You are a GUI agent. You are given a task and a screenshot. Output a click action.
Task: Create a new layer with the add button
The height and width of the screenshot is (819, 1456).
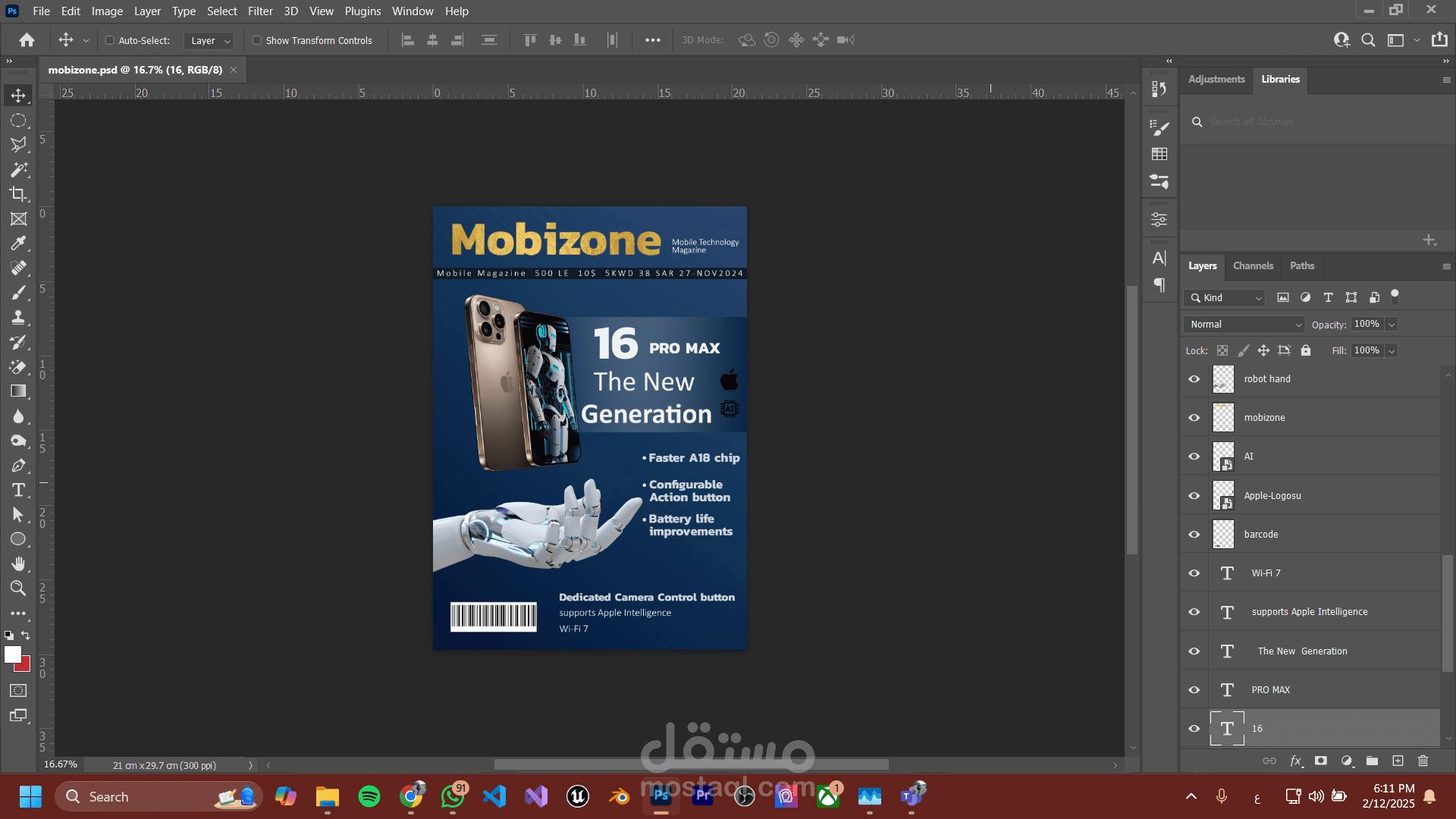[x=1398, y=761]
